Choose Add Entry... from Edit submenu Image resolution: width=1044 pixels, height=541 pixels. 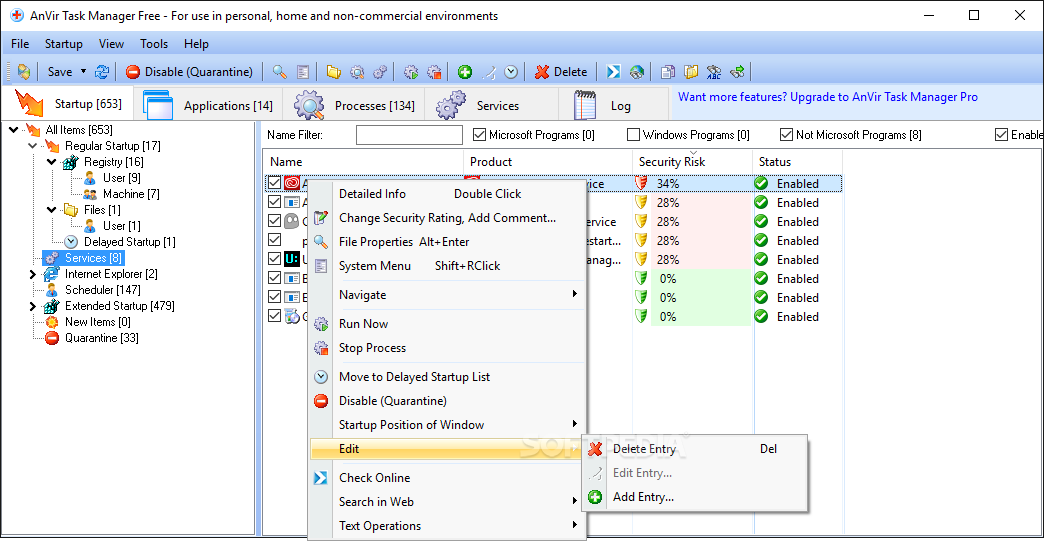click(695, 497)
